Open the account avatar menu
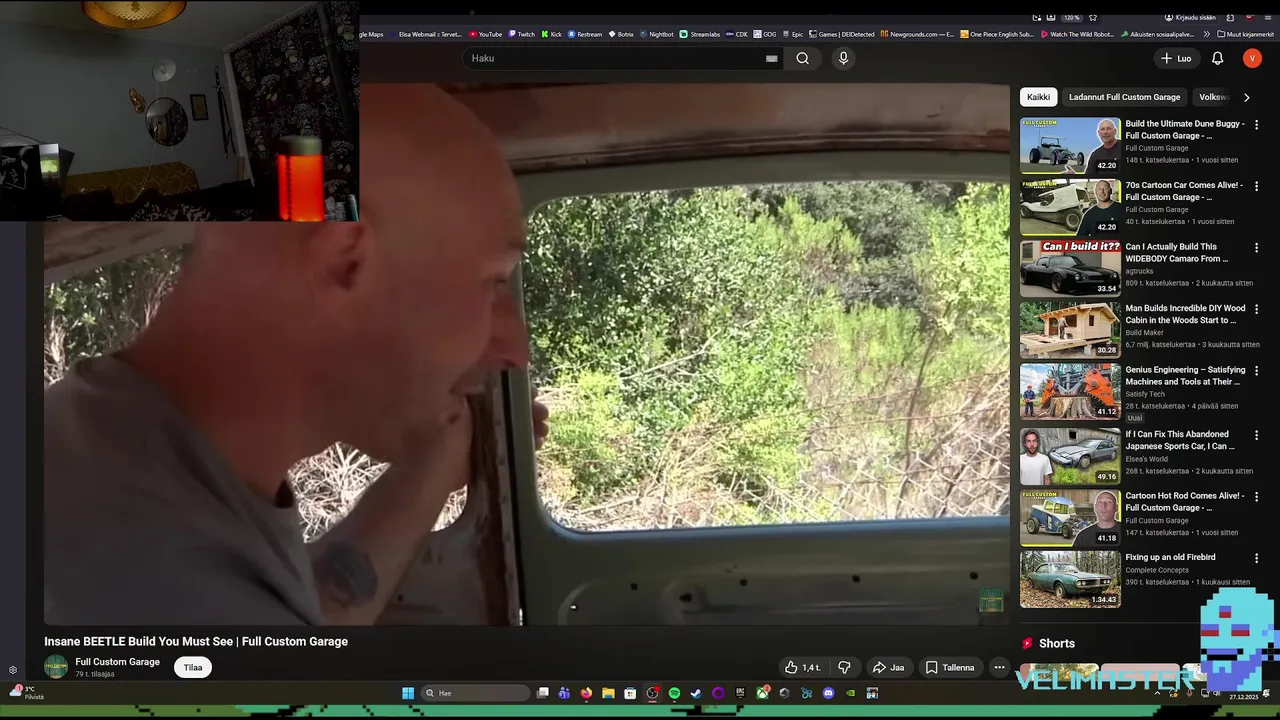 point(1252,58)
